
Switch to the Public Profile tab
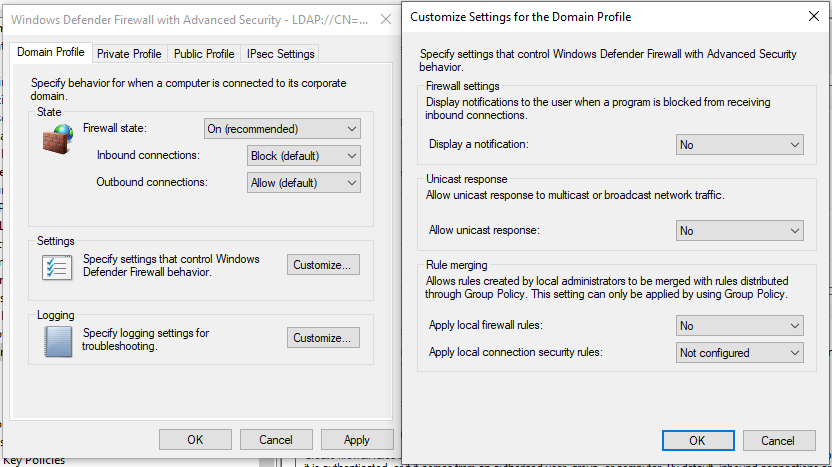204,54
